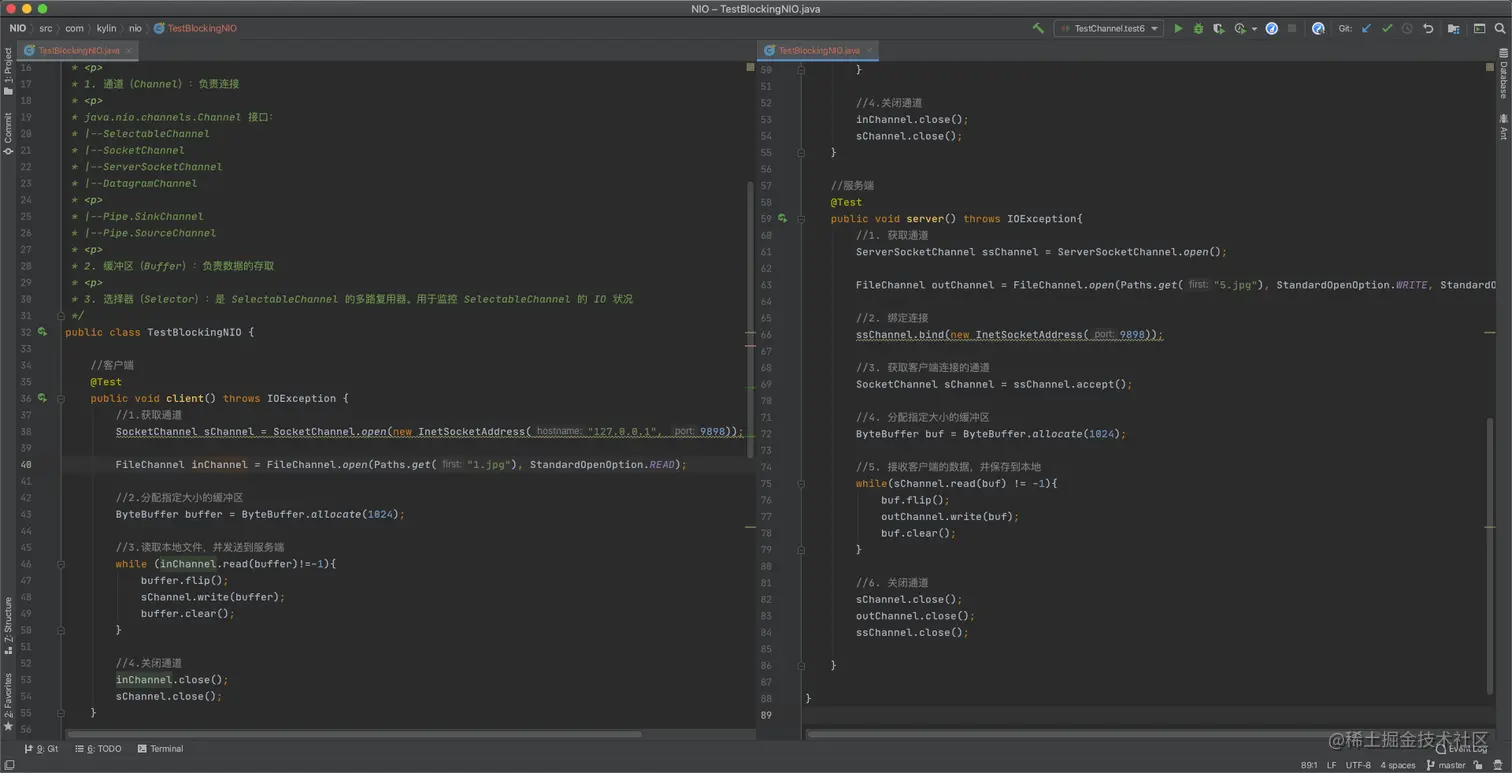The image size is (1512, 773).
Task: Click TestBlockingNIO class breadcrumb
Action: 196,29
